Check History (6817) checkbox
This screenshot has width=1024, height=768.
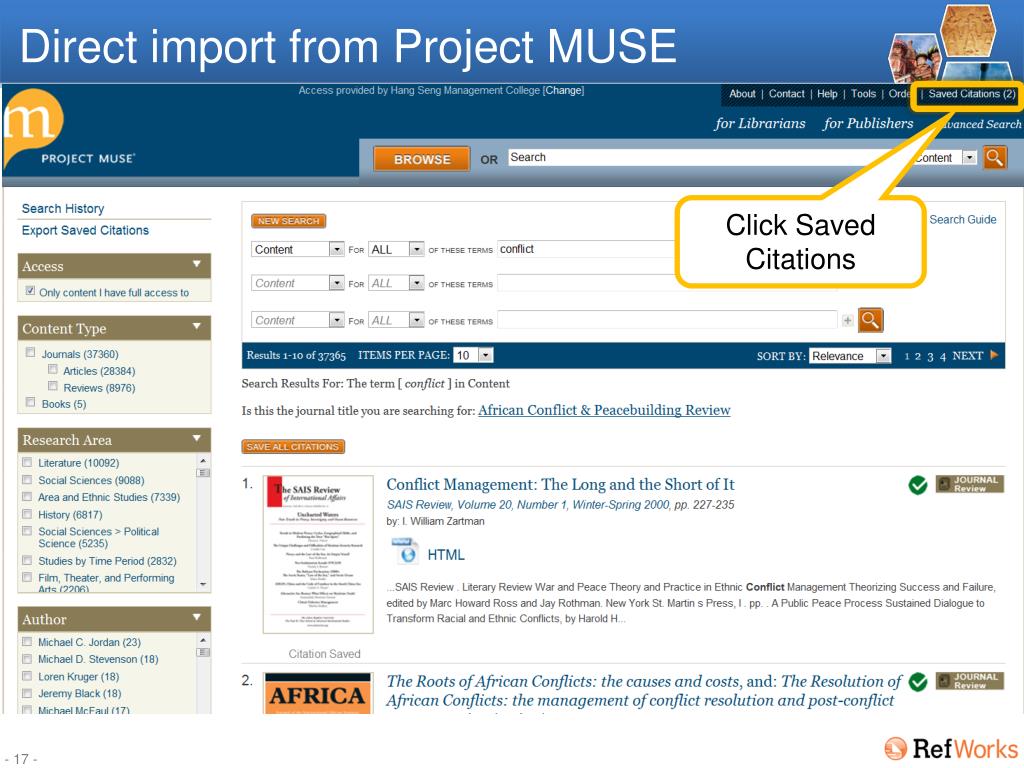(27, 514)
